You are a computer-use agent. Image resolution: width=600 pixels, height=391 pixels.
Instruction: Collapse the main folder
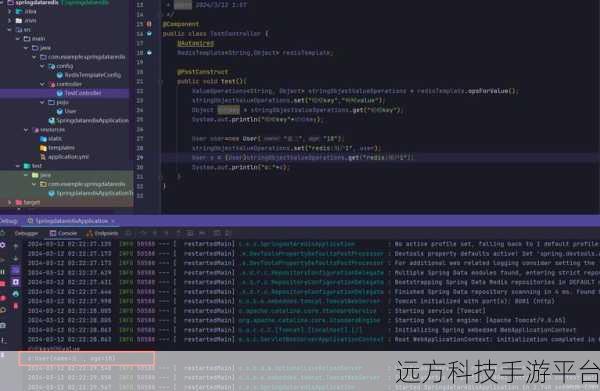tap(18, 39)
